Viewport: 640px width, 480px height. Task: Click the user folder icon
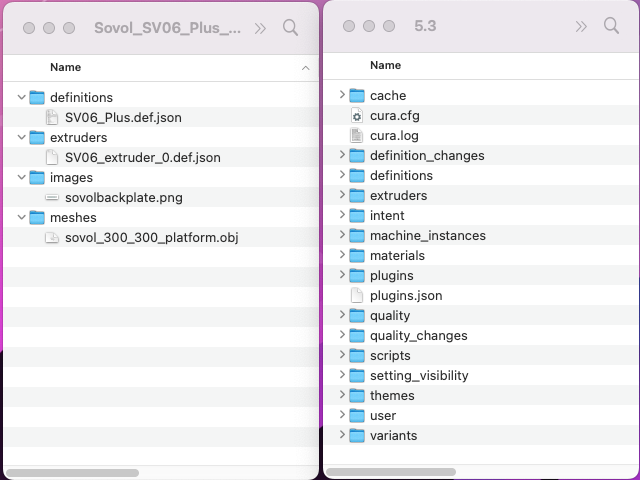click(357, 416)
